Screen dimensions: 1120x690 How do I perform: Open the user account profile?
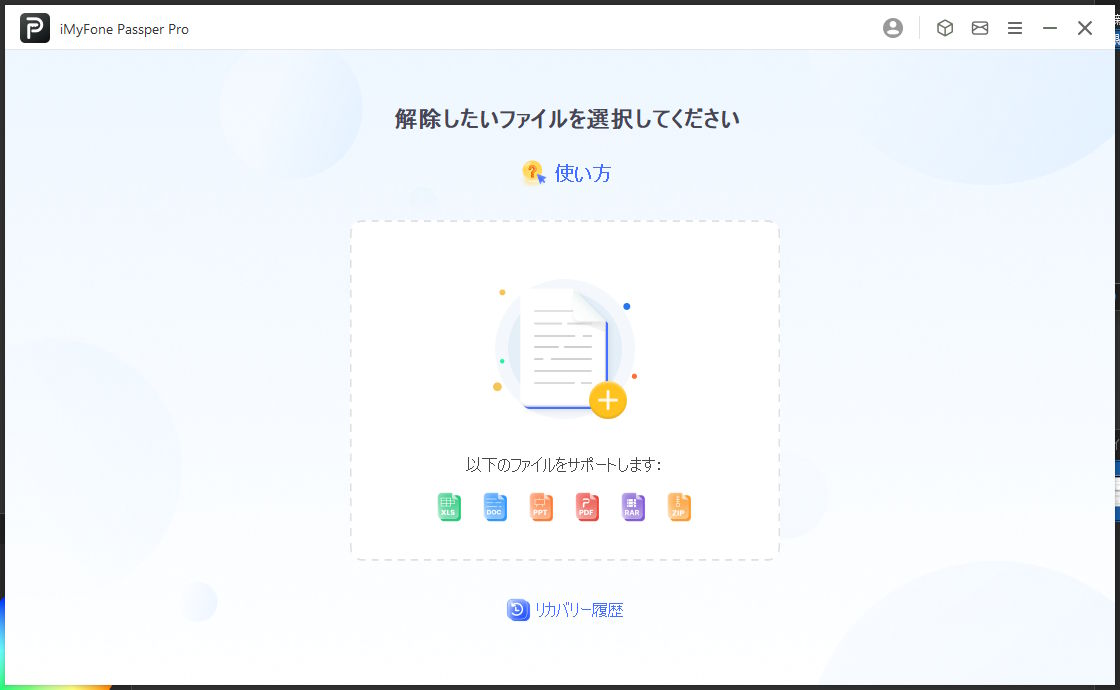tap(893, 29)
